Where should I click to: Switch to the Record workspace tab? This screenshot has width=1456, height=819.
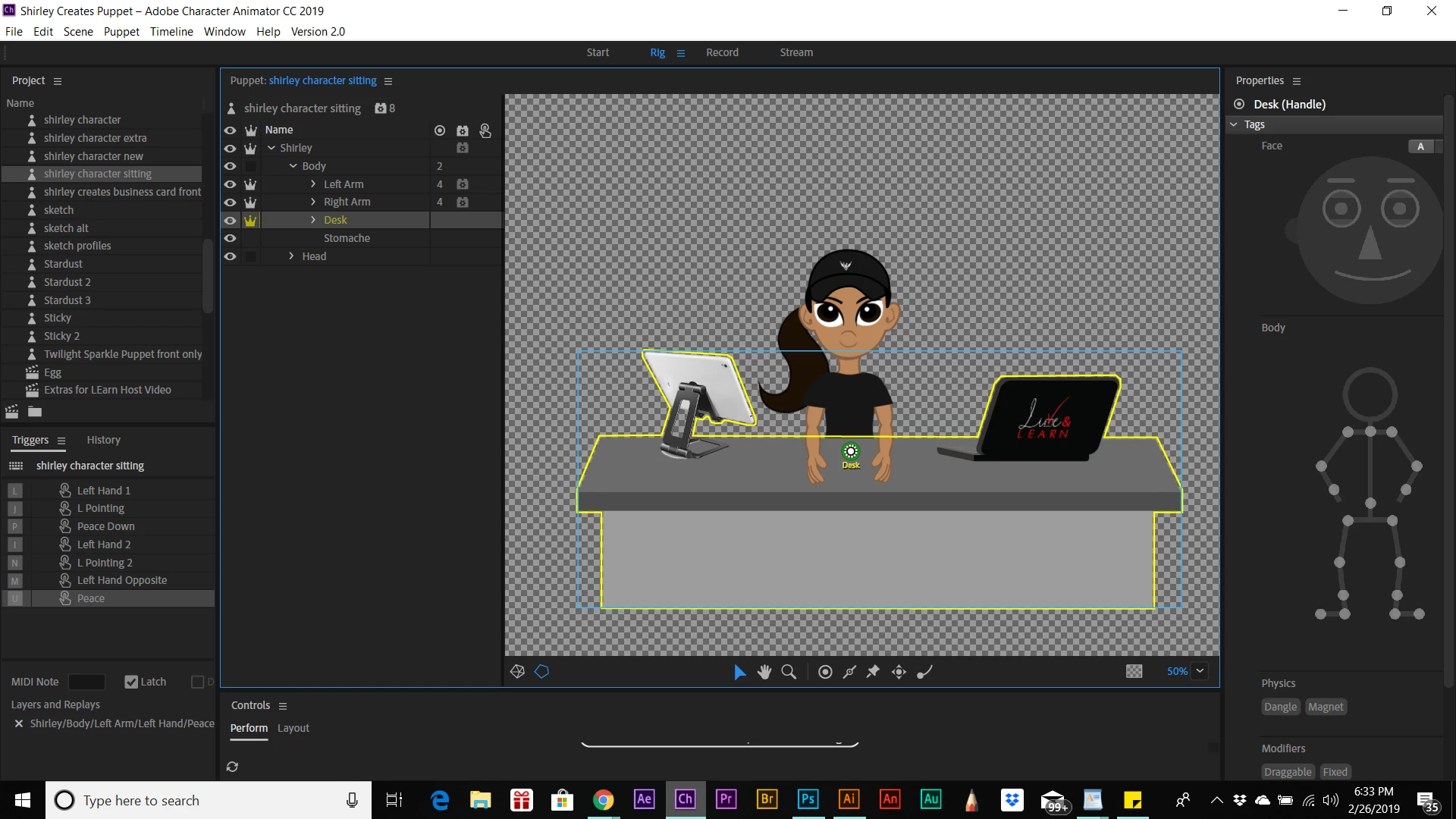721,52
